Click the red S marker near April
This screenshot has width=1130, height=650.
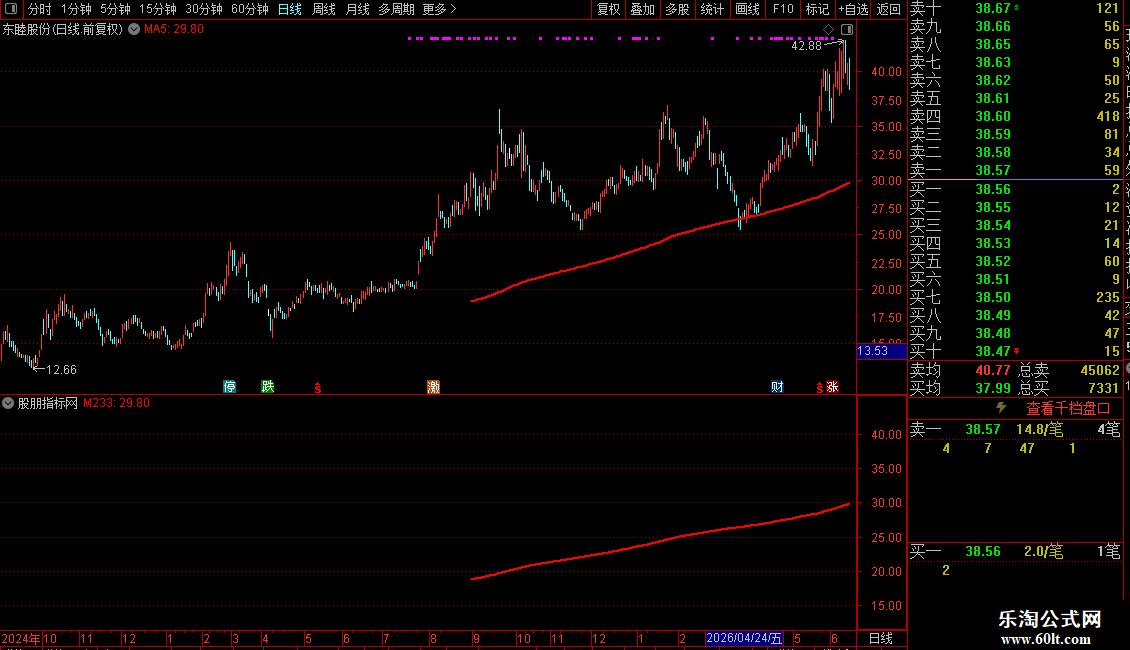[318, 388]
